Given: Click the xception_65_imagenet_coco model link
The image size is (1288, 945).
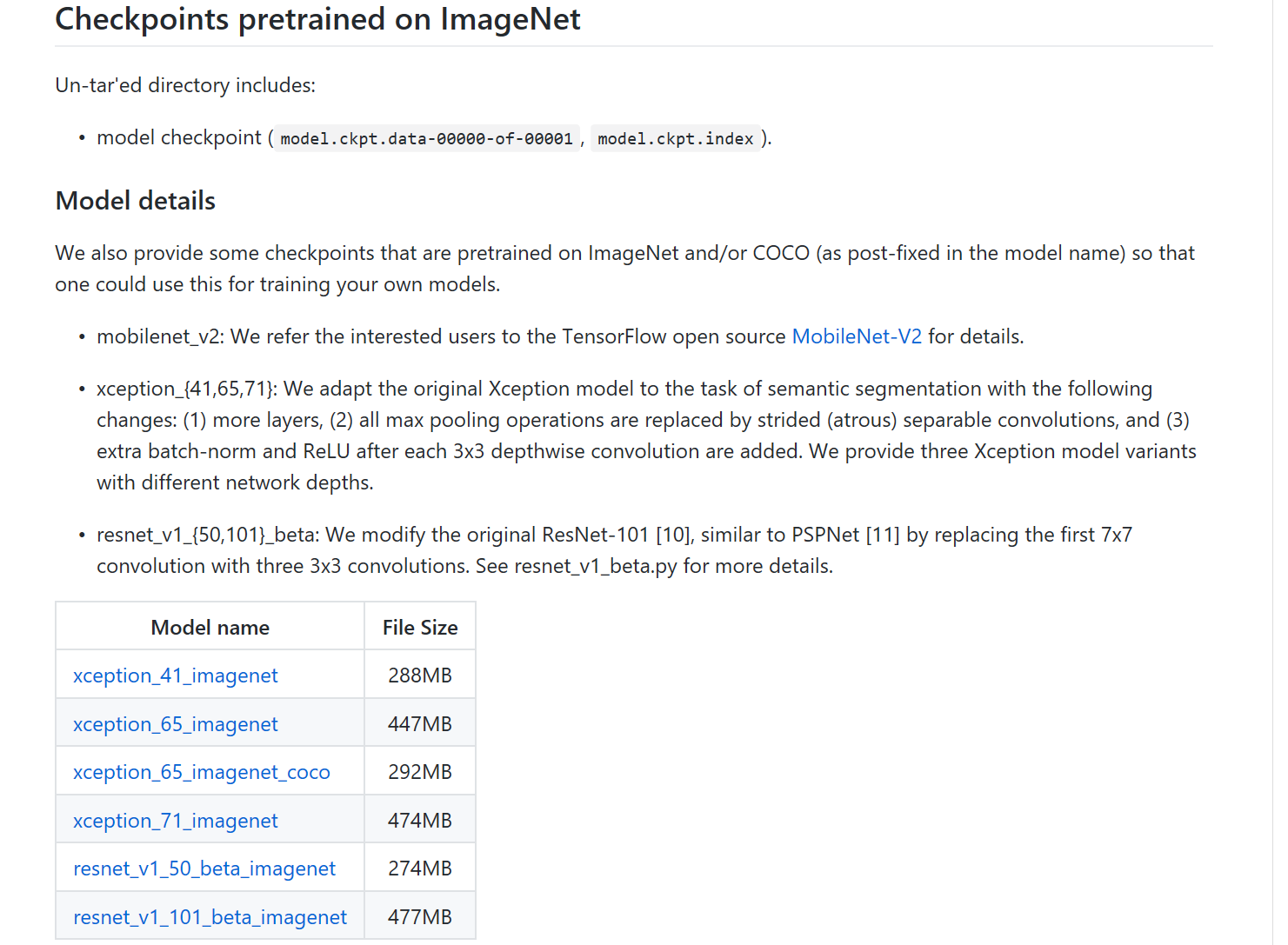Looking at the screenshot, I should (201, 772).
